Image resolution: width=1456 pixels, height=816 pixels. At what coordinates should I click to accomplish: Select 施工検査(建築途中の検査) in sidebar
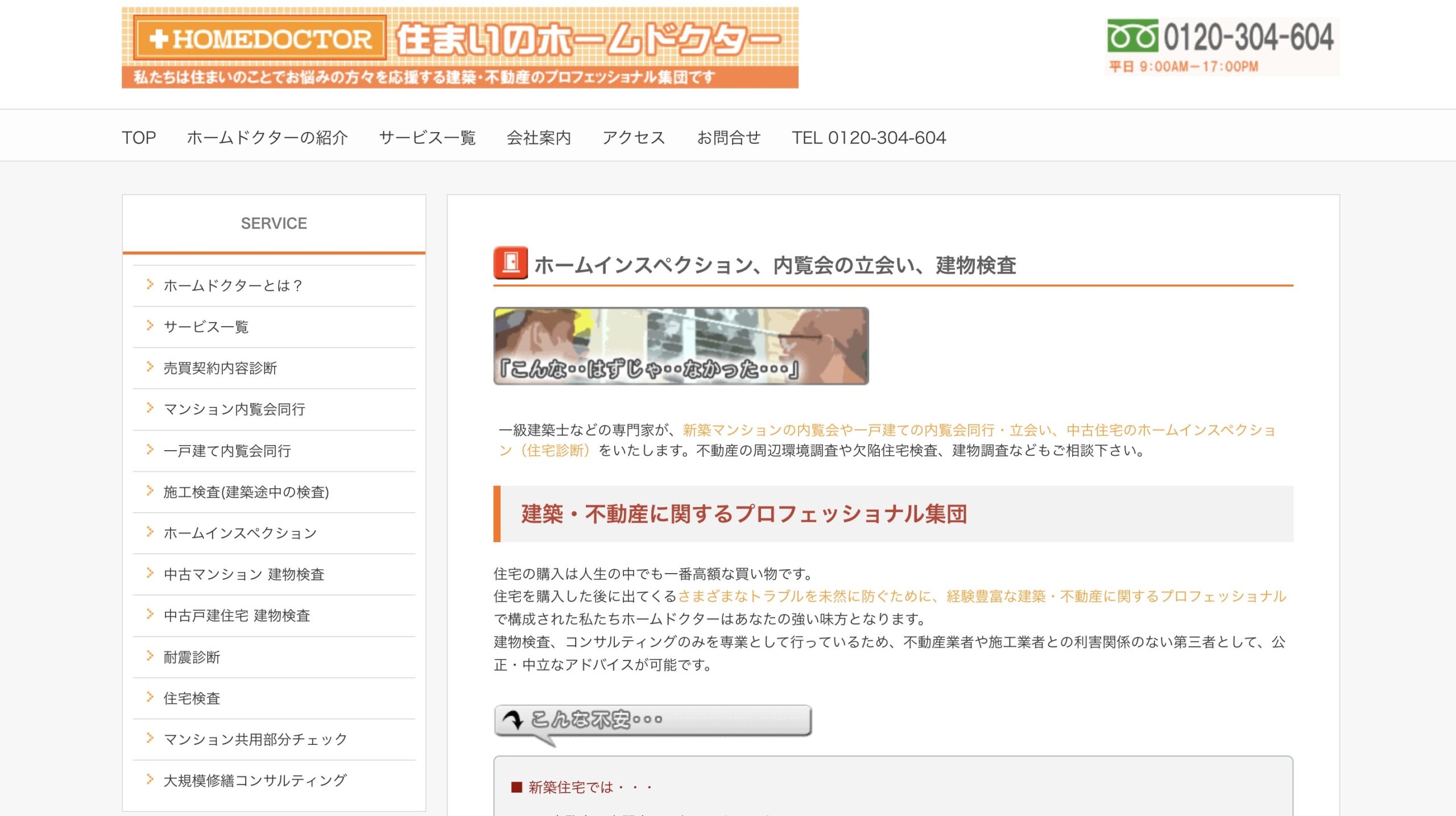click(x=246, y=492)
